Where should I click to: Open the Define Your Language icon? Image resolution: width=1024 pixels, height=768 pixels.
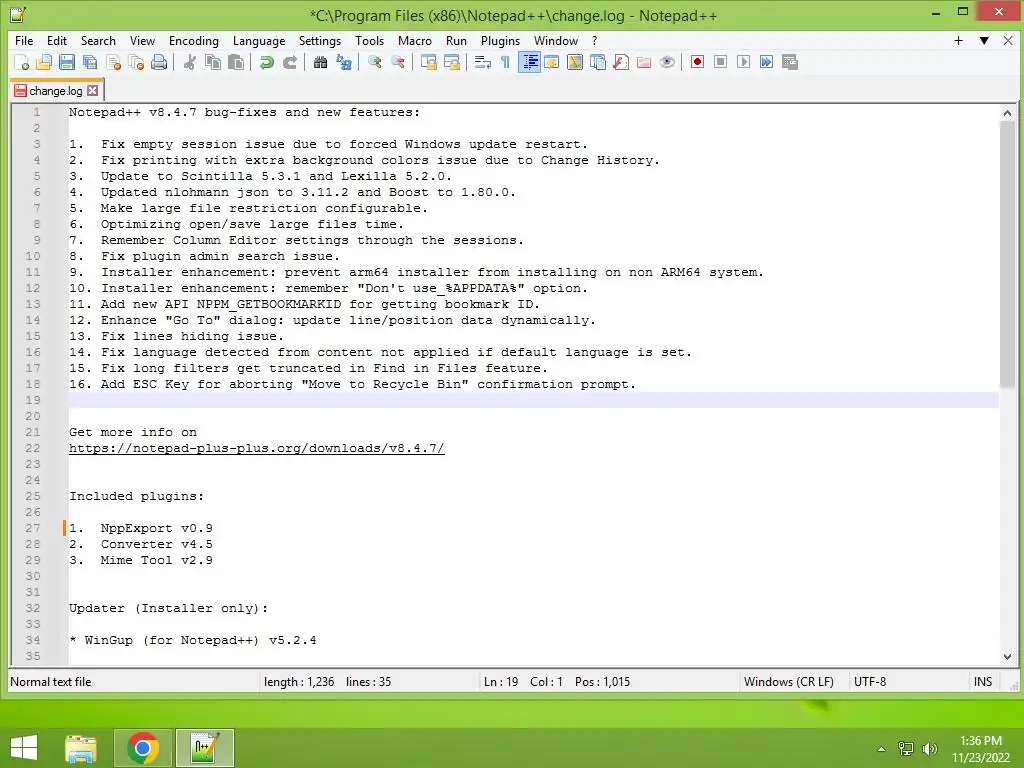coord(552,62)
